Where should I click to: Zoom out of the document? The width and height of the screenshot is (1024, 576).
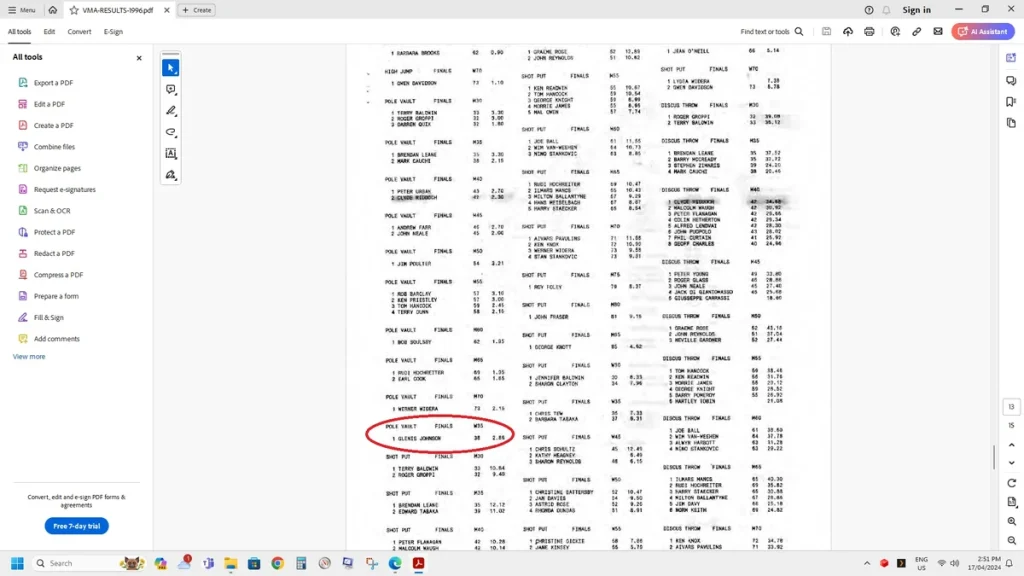[x=1012, y=541]
